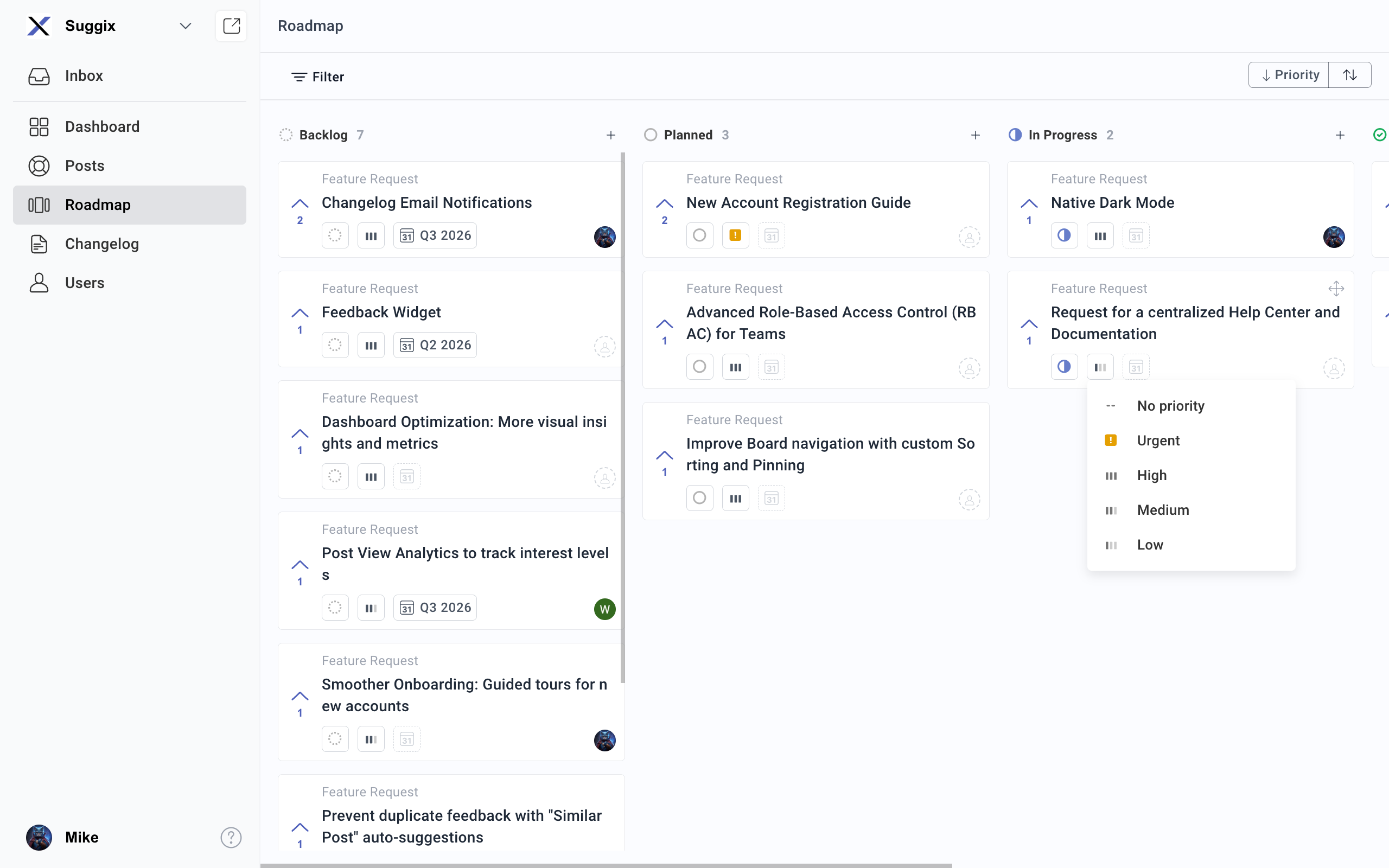Open Priority sort dropdown
Image resolution: width=1389 pixels, height=868 pixels.
(1289, 75)
